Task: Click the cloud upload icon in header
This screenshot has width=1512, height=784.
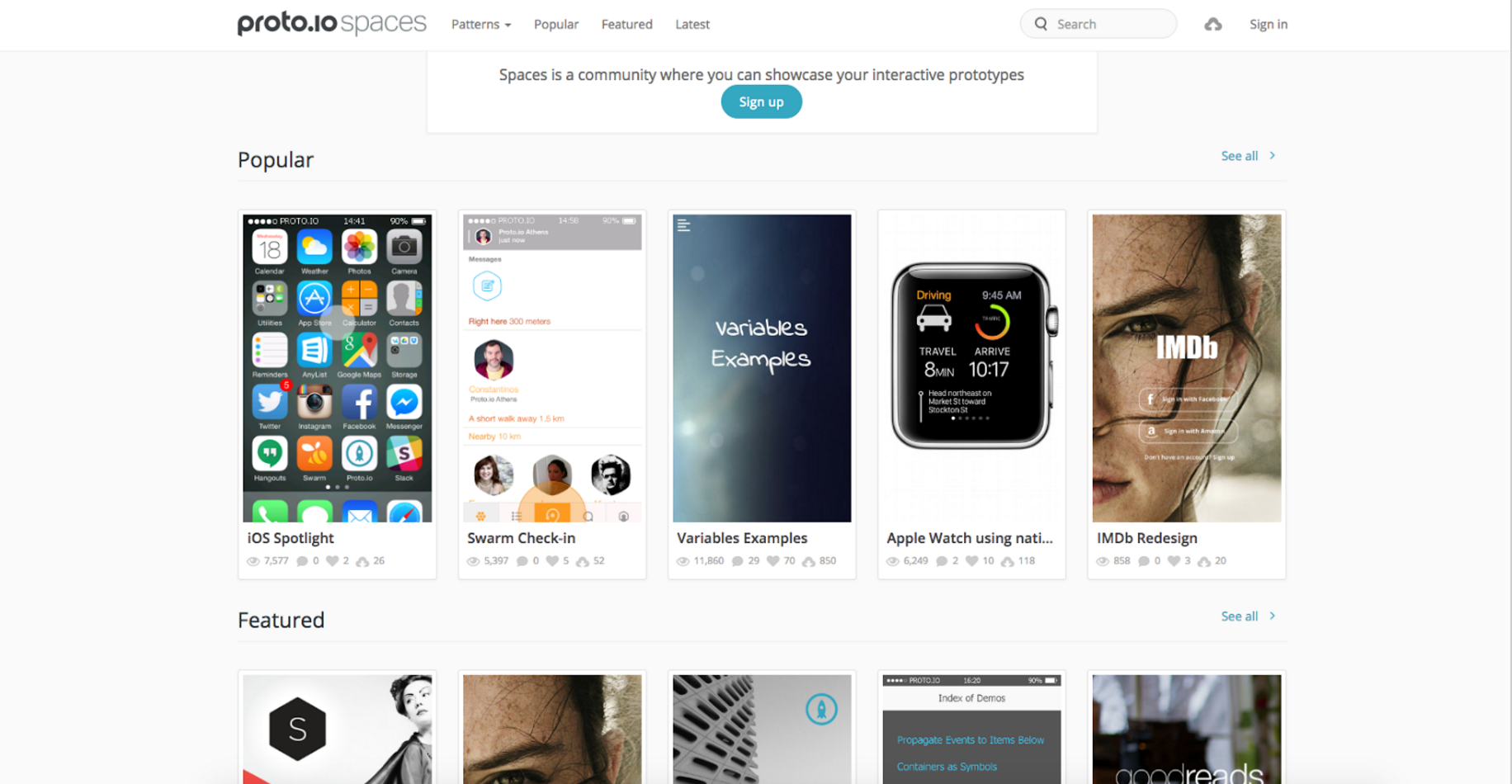Action: point(1212,25)
